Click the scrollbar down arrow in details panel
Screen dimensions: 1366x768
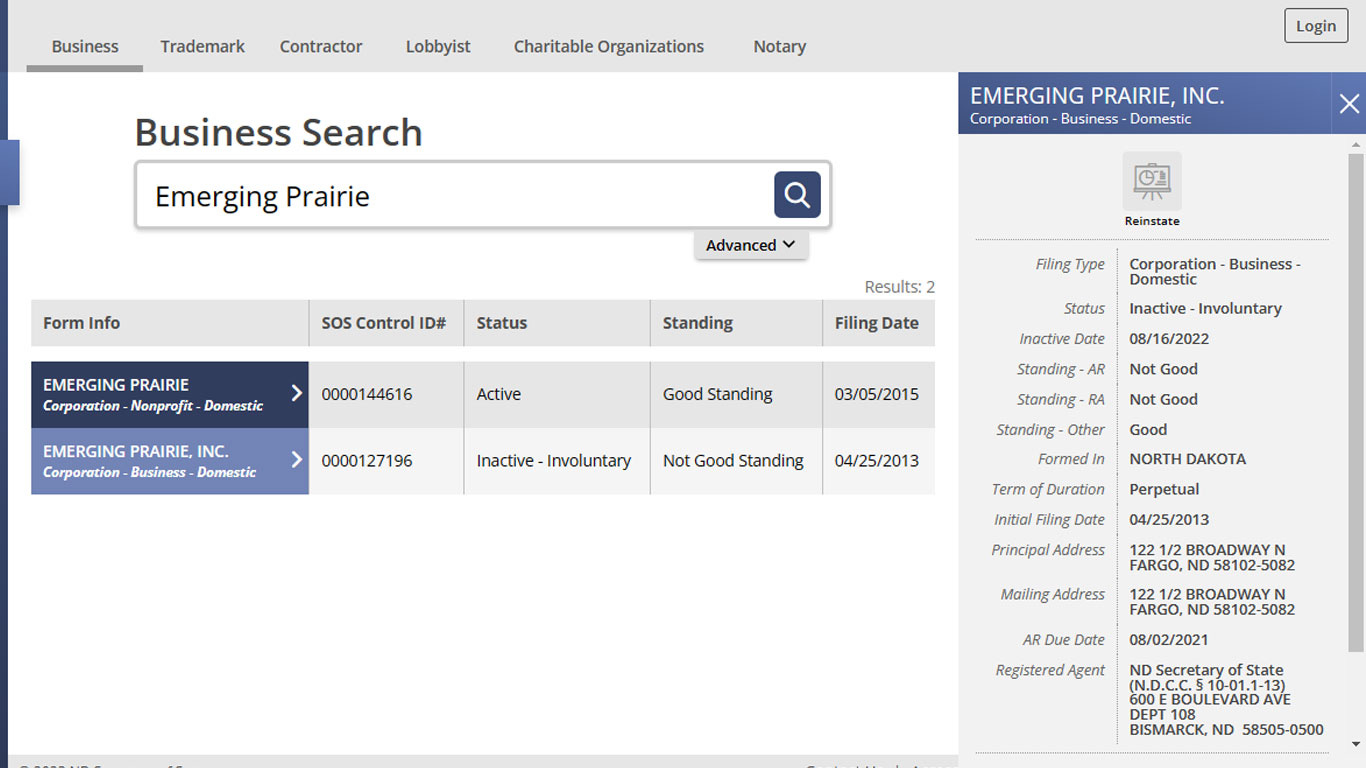pyautogui.click(x=1356, y=744)
